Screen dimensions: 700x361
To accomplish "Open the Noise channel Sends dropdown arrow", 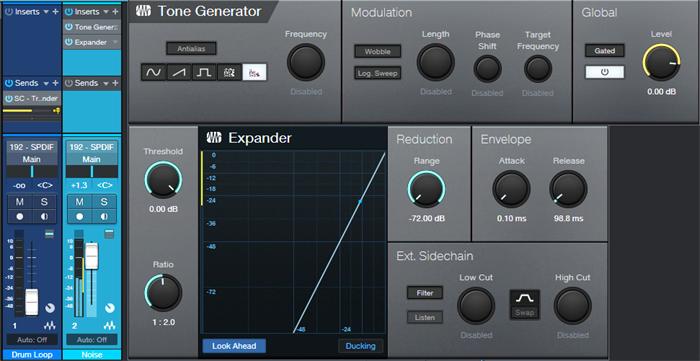I will coord(106,83).
